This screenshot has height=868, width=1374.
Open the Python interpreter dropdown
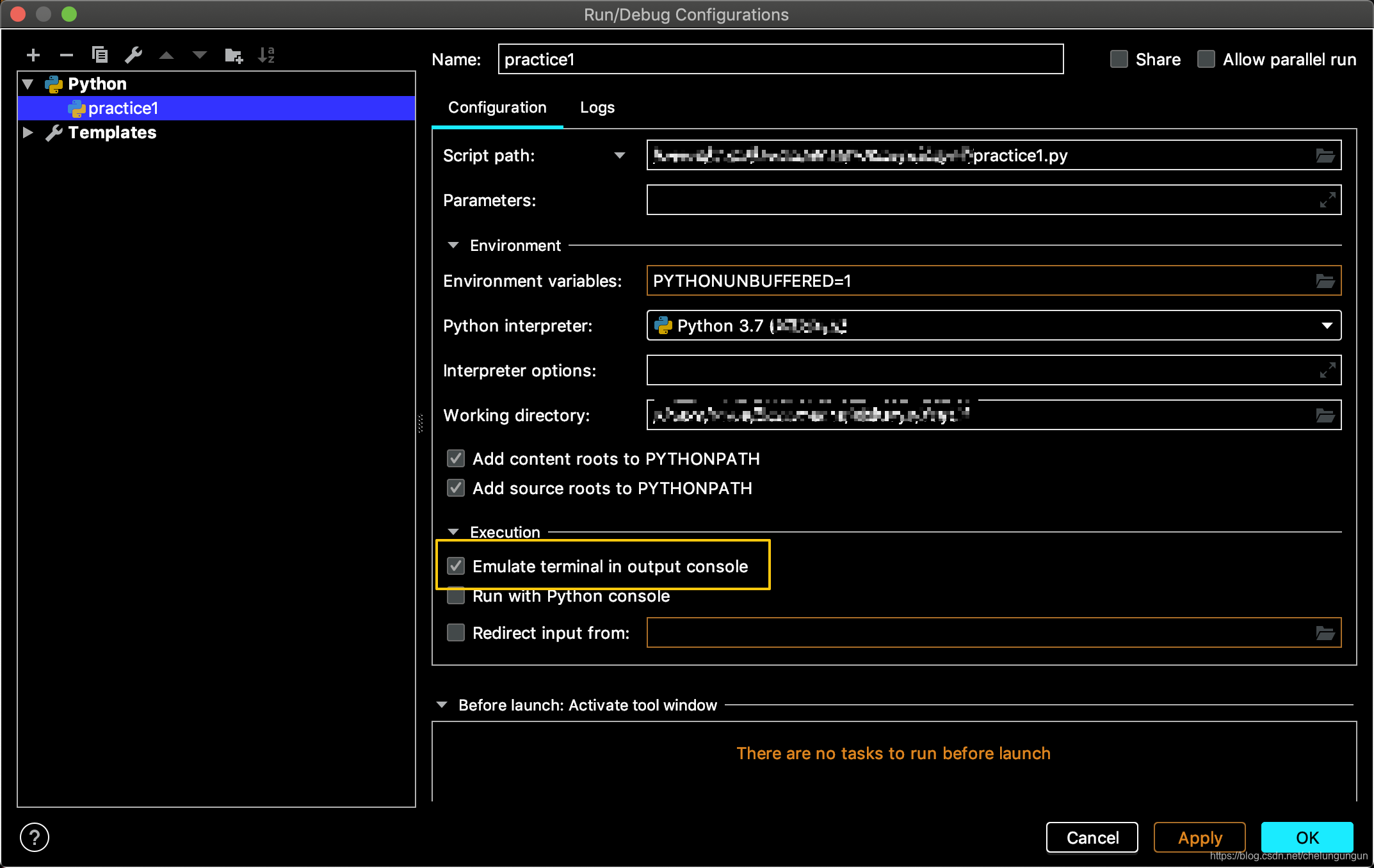(1327, 326)
